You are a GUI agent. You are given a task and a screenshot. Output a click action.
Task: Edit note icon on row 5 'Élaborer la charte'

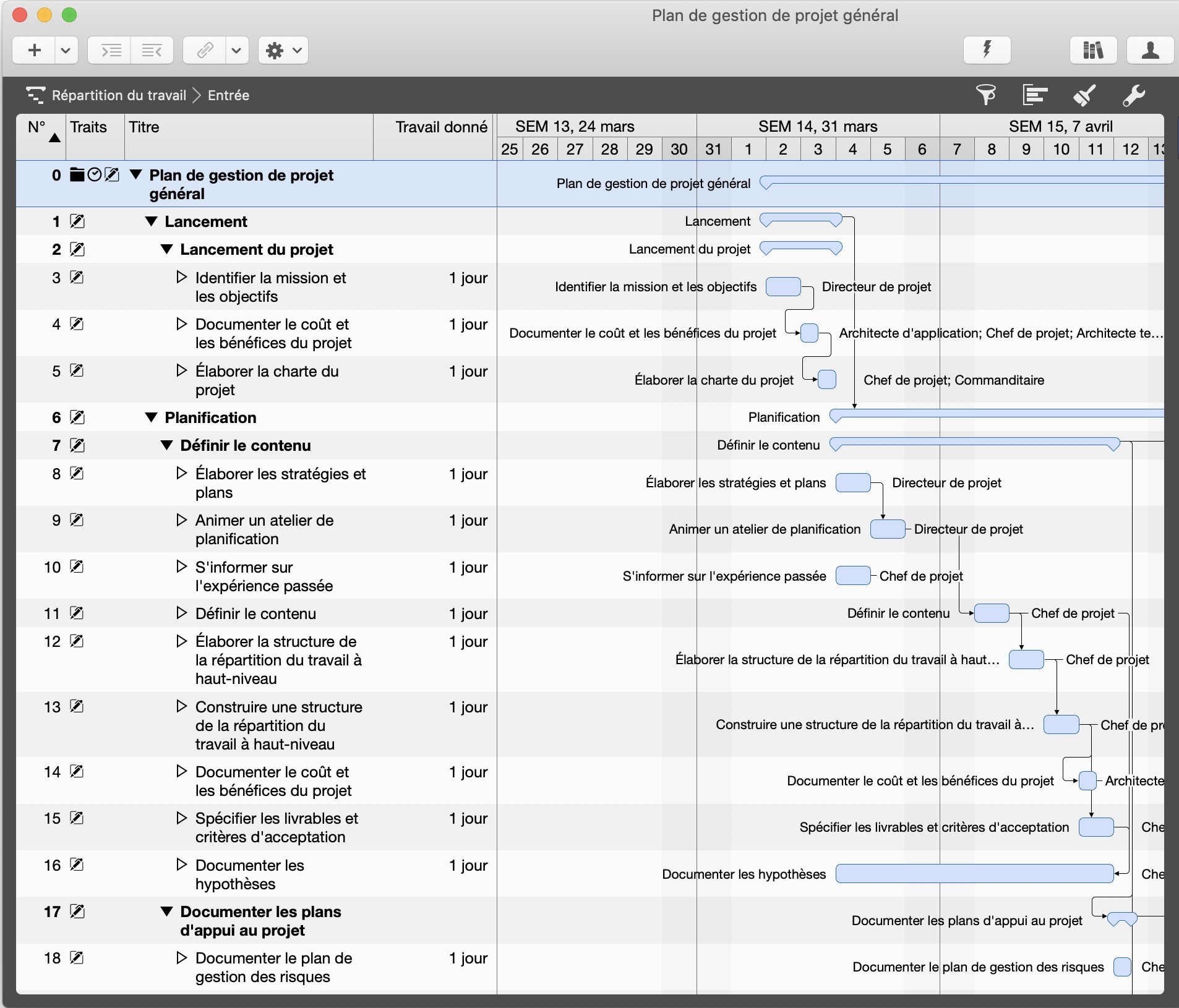(x=75, y=370)
